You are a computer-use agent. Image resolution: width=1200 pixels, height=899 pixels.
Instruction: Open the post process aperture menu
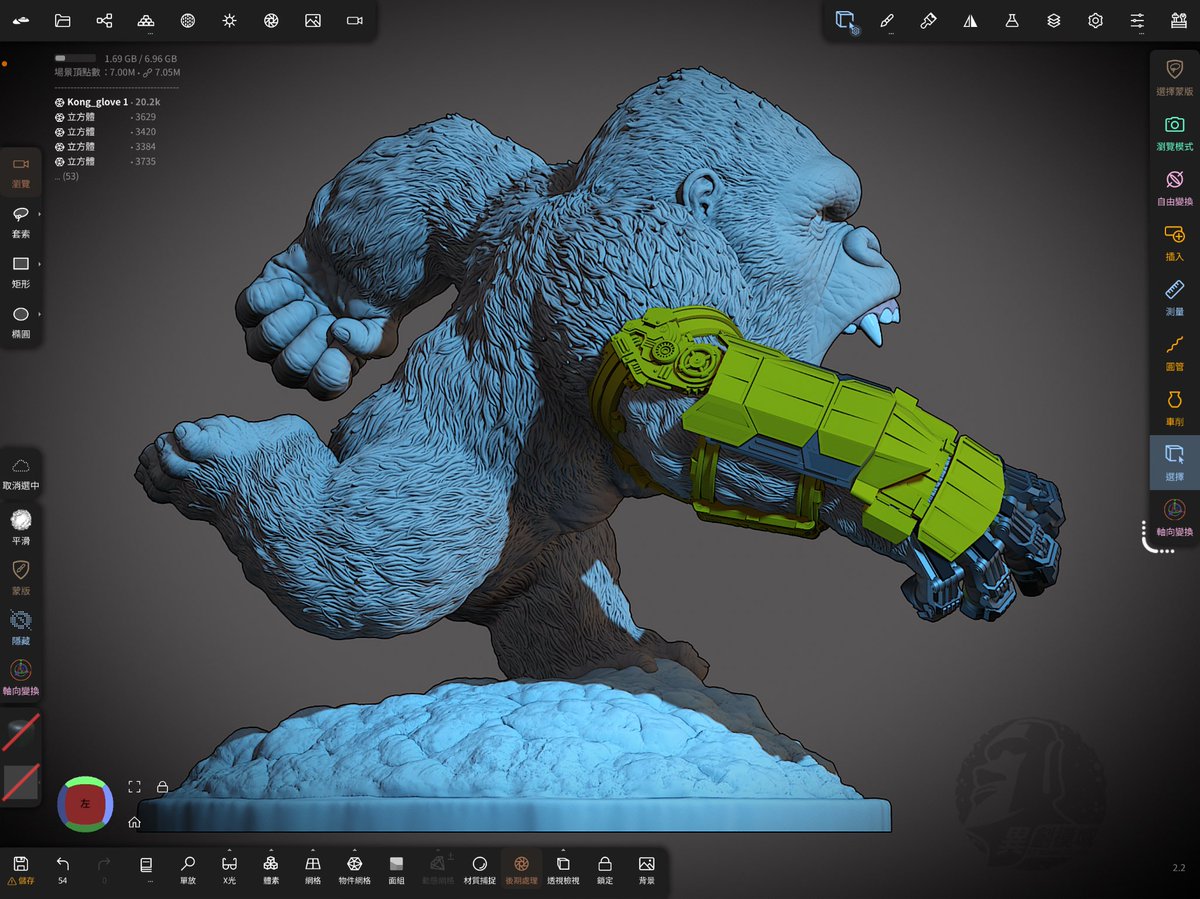point(271,20)
